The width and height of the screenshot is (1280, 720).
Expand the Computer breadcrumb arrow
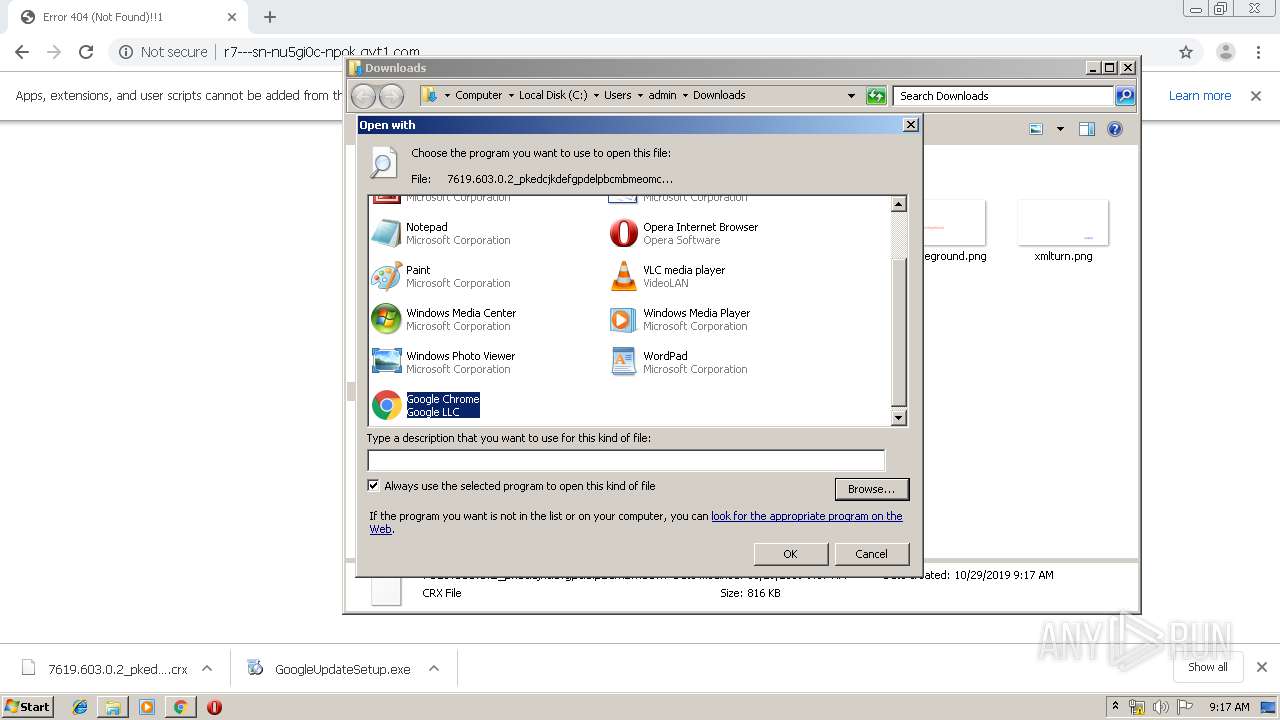510,96
